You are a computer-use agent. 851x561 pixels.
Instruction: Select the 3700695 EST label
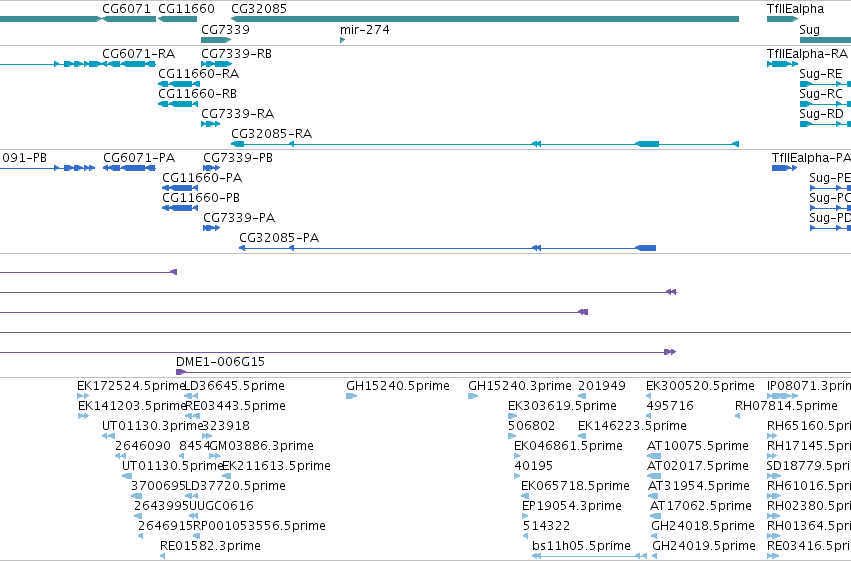(158, 486)
